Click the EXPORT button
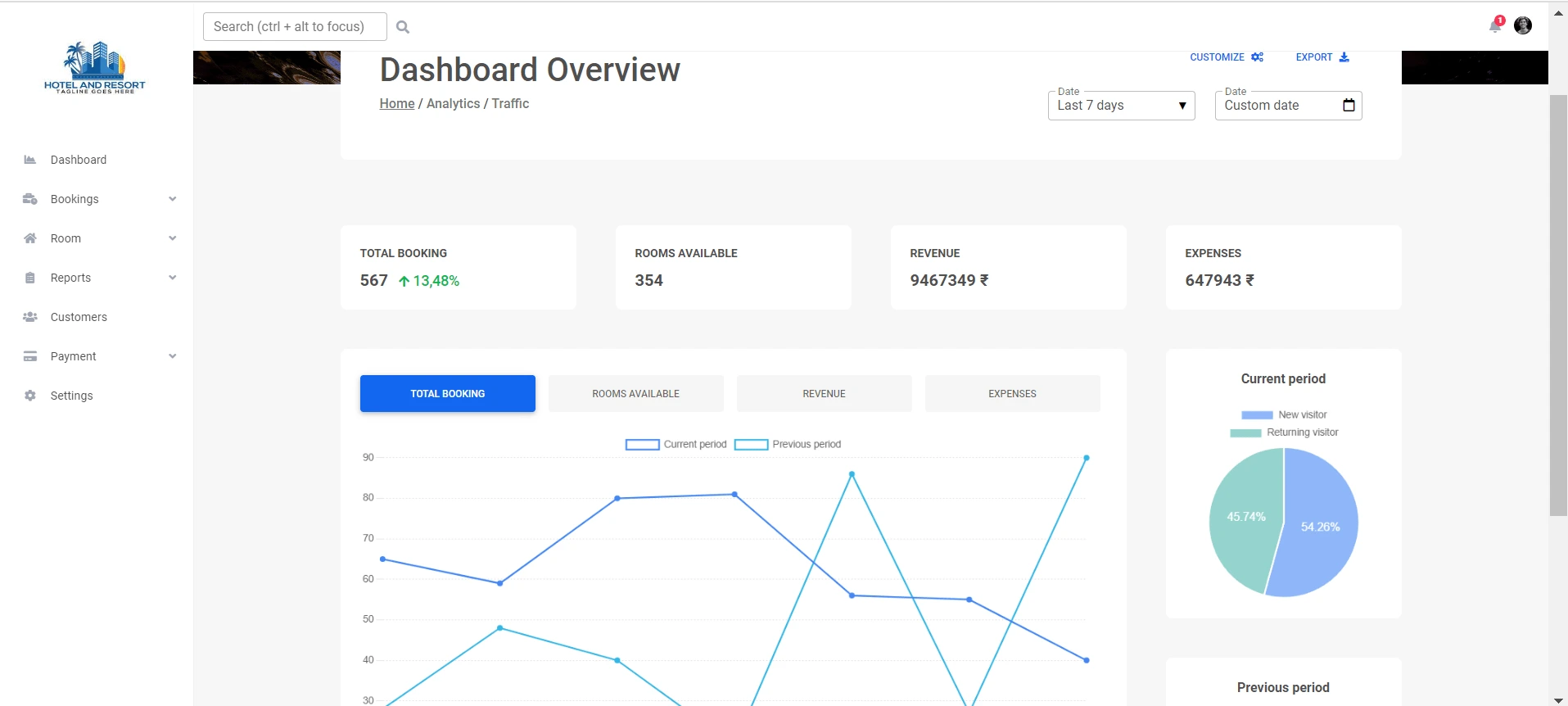This screenshot has width=1568, height=706. click(1322, 57)
